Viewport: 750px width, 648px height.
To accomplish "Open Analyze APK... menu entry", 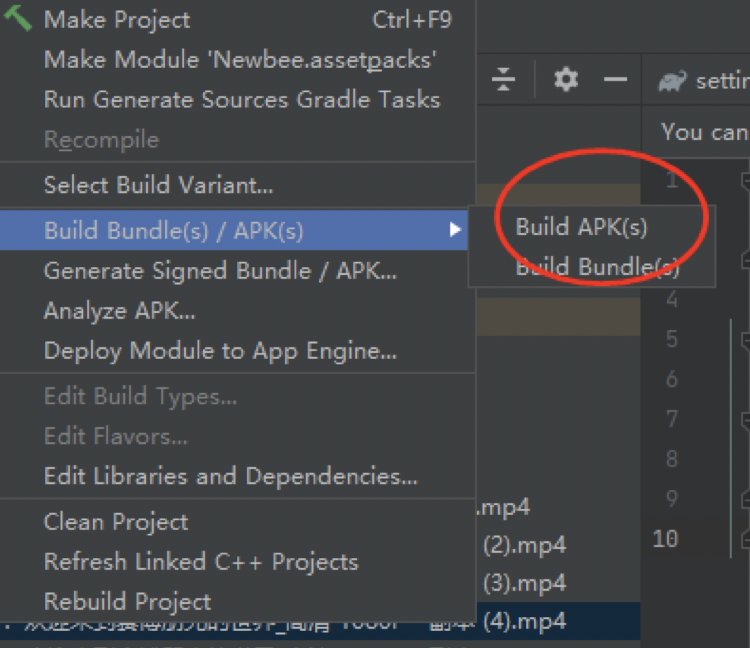I will 119,311.
